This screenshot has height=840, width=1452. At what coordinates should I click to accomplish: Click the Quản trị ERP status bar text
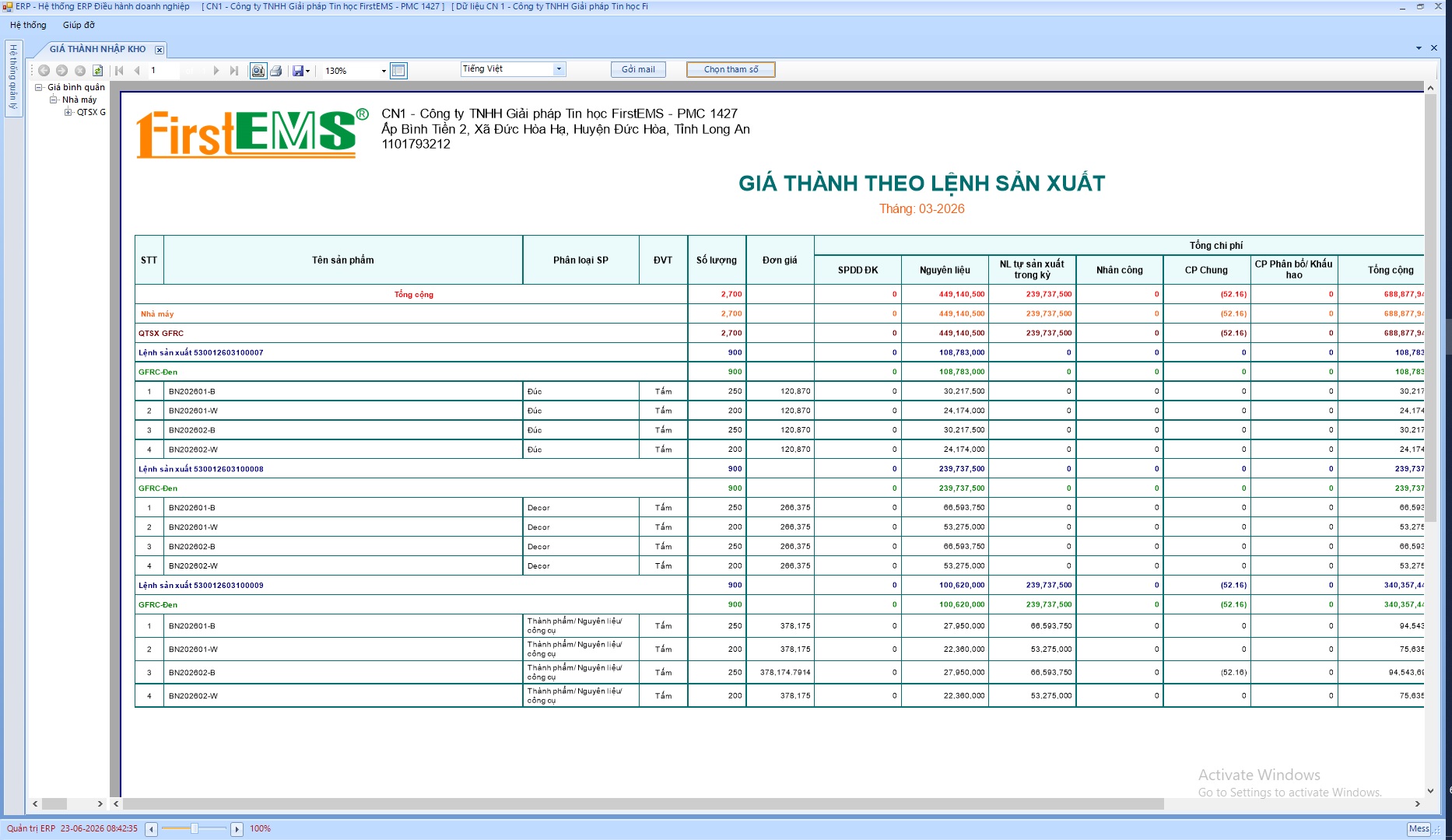(x=31, y=828)
